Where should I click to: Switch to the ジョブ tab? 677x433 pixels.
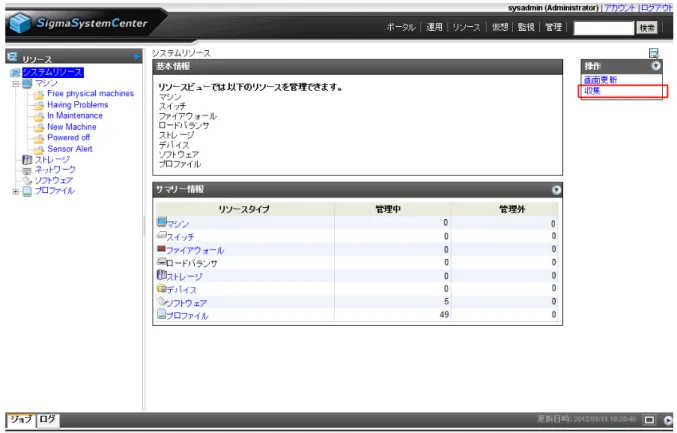pyautogui.click(x=21, y=420)
